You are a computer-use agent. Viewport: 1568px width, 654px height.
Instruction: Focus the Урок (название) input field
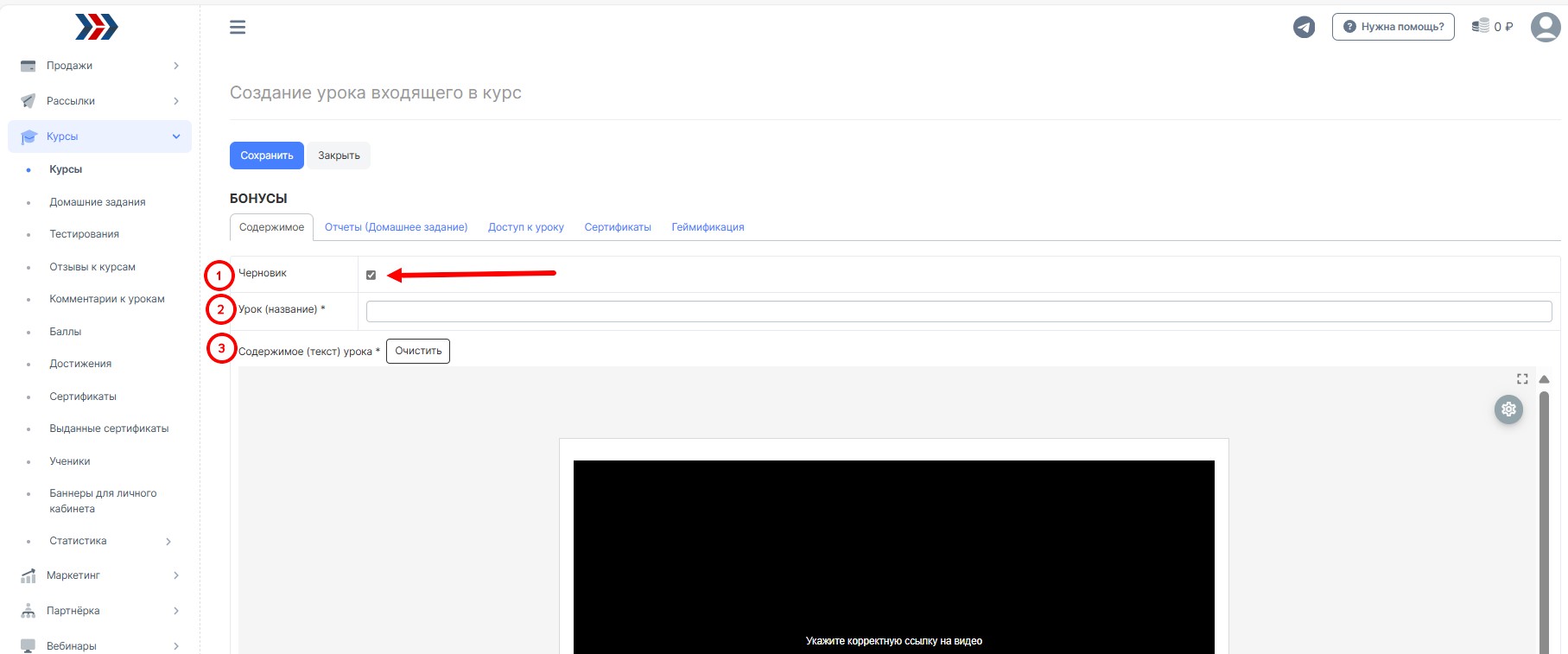click(959, 311)
